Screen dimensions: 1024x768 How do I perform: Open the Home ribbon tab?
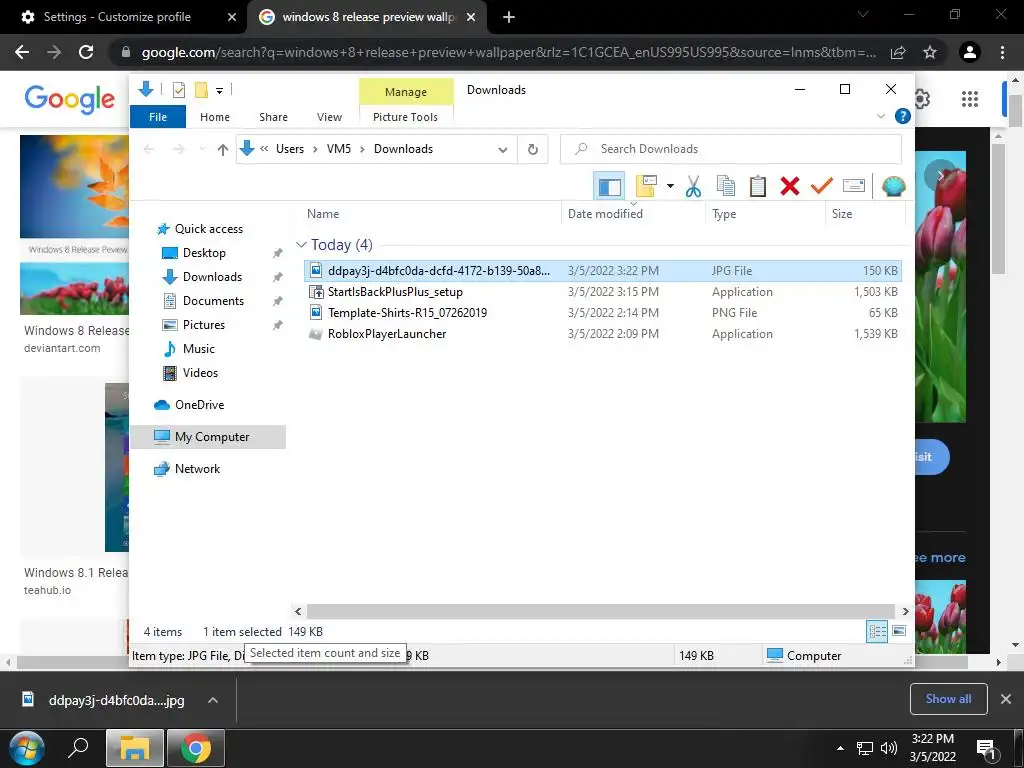click(215, 117)
